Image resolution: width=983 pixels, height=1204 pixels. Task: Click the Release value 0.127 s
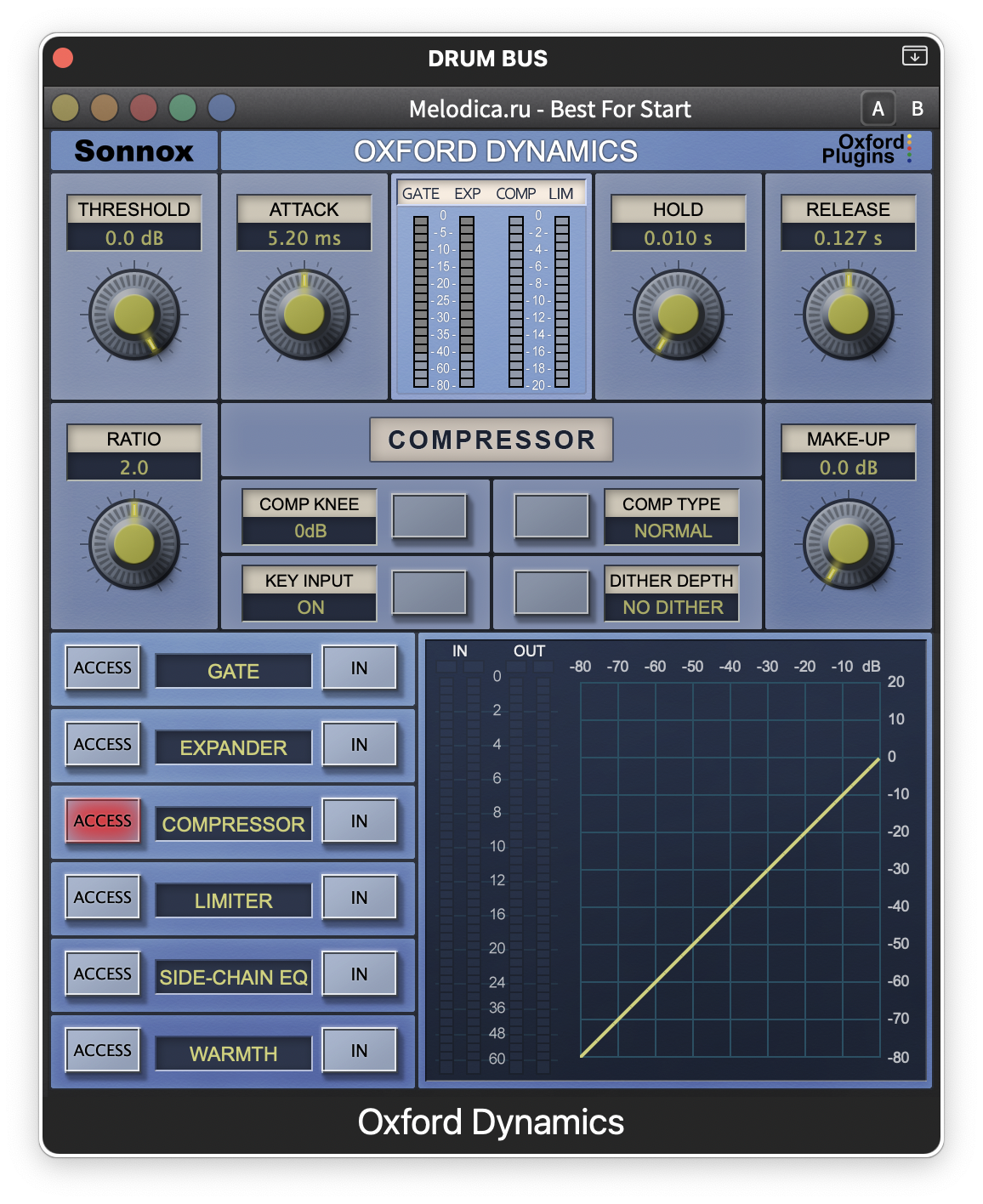(x=849, y=238)
